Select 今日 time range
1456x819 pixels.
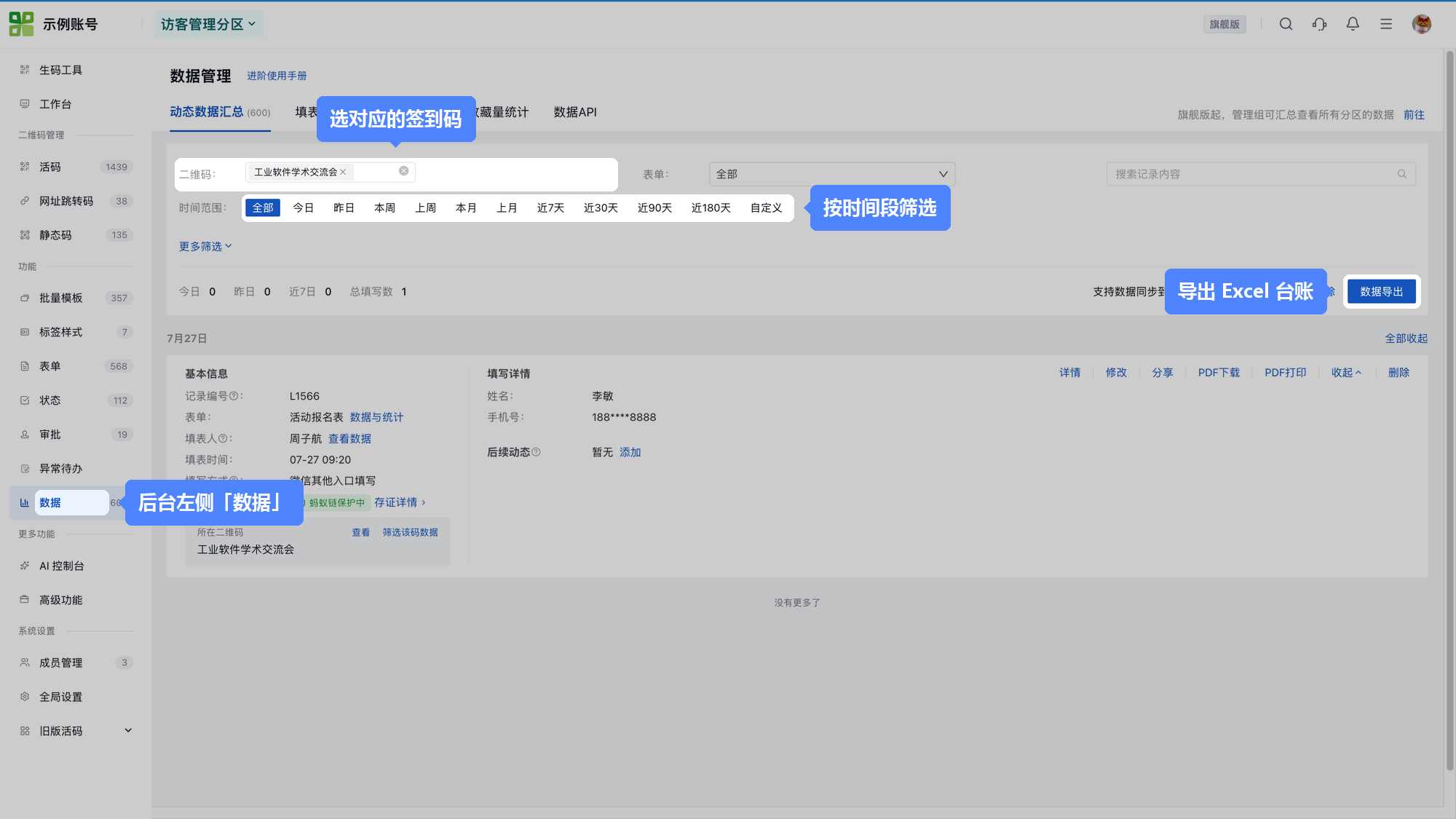pyautogui.click(x=303, y=208)
